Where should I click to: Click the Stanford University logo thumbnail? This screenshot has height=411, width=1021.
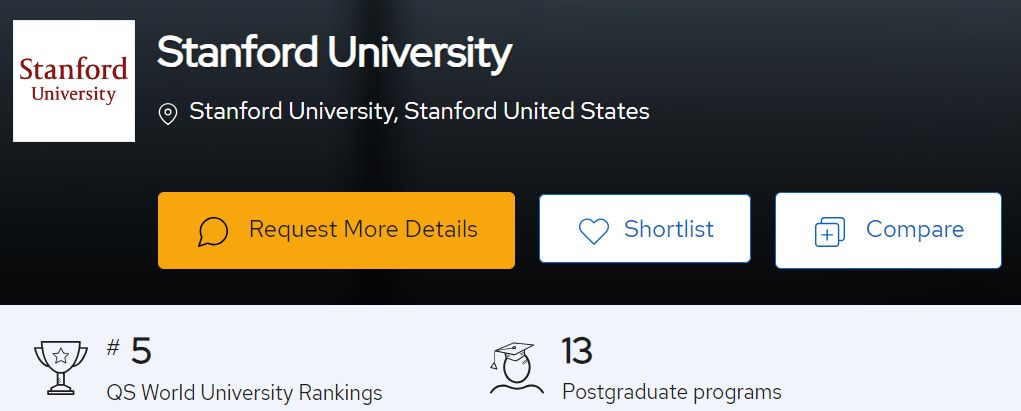(x=74, y=81)
